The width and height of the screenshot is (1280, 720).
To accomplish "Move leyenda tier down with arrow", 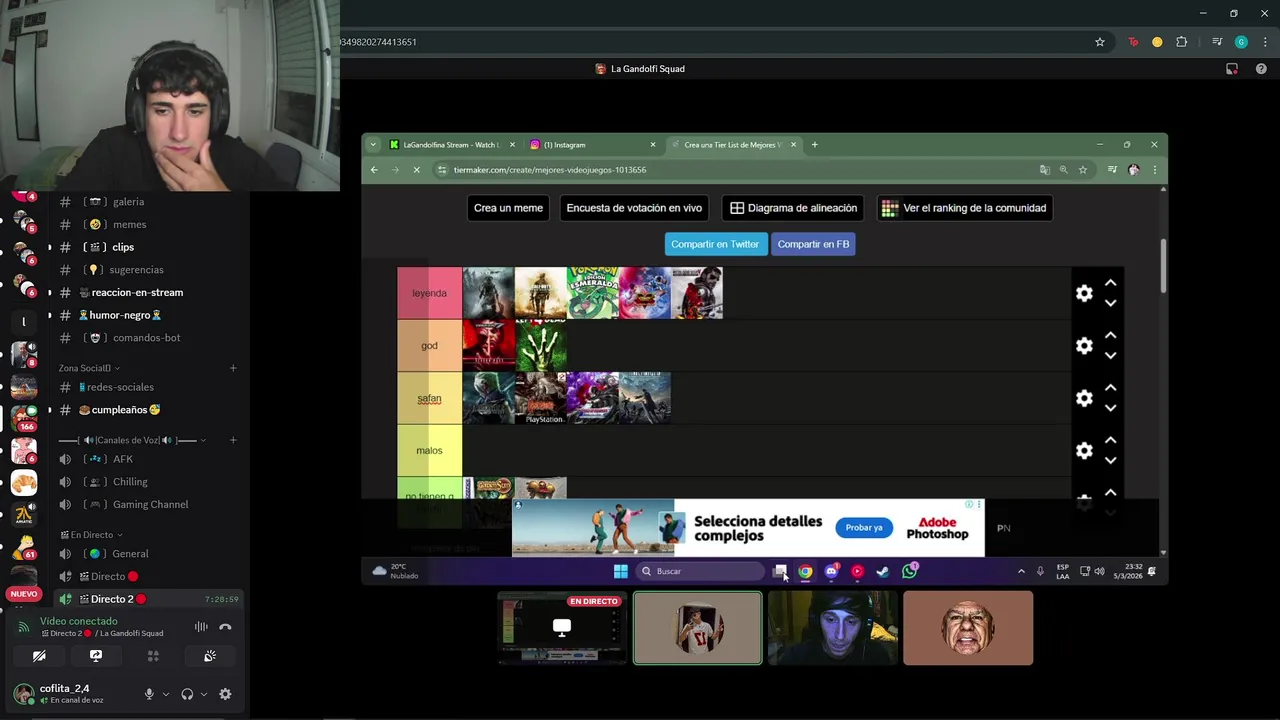I will click(1110, 303).
